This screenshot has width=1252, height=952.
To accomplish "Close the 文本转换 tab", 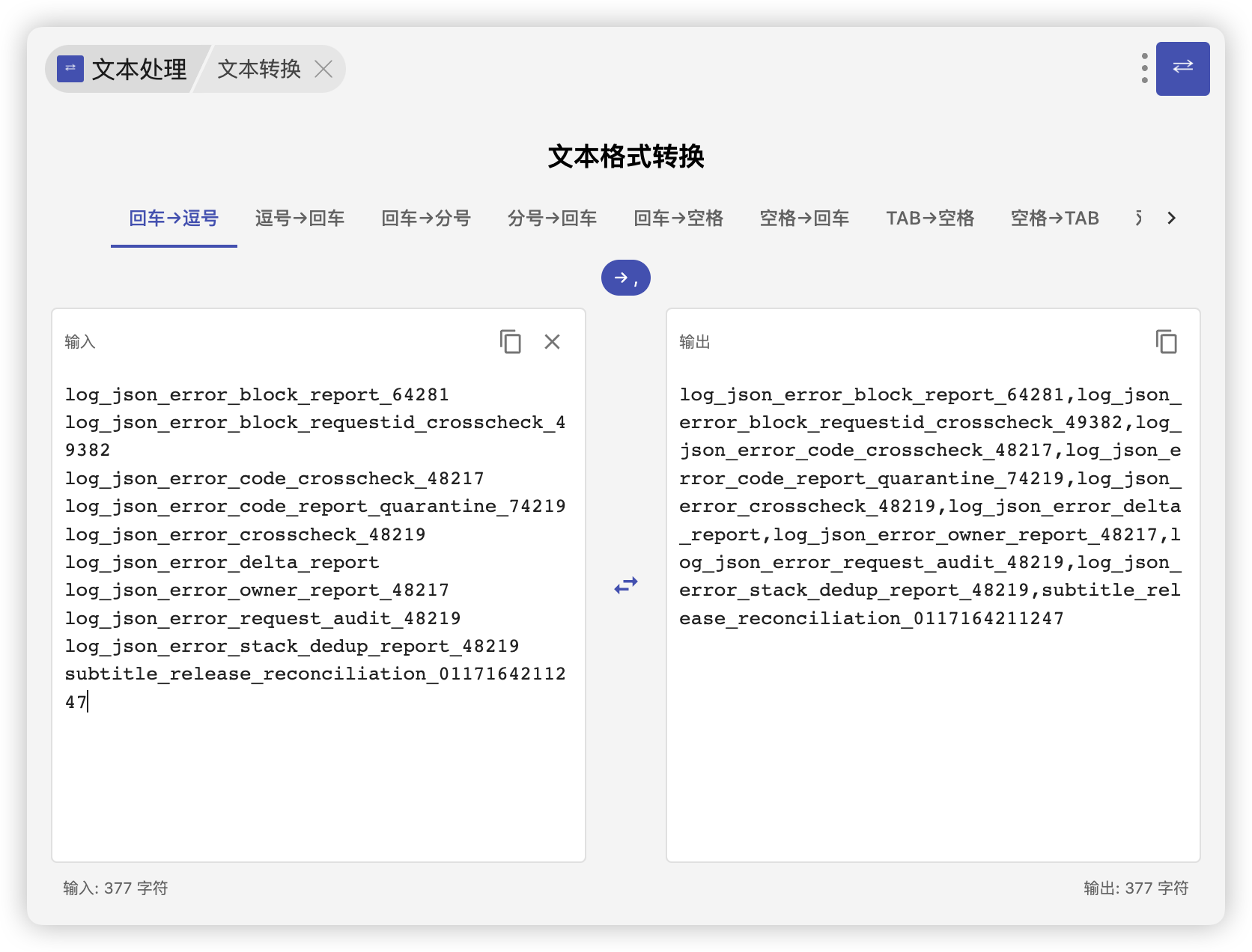I will 323,70.
